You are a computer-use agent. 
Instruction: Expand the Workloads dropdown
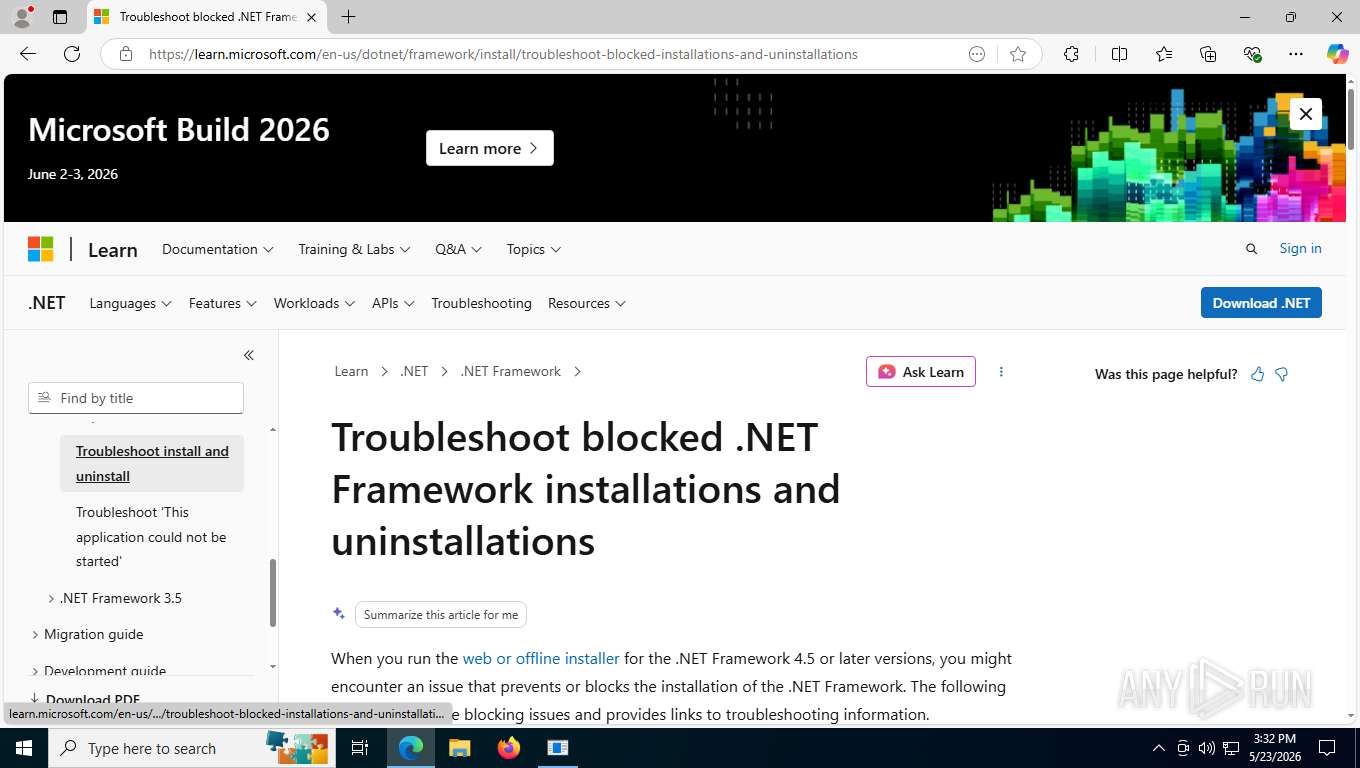pyautogui.click(x=314, y=303)
